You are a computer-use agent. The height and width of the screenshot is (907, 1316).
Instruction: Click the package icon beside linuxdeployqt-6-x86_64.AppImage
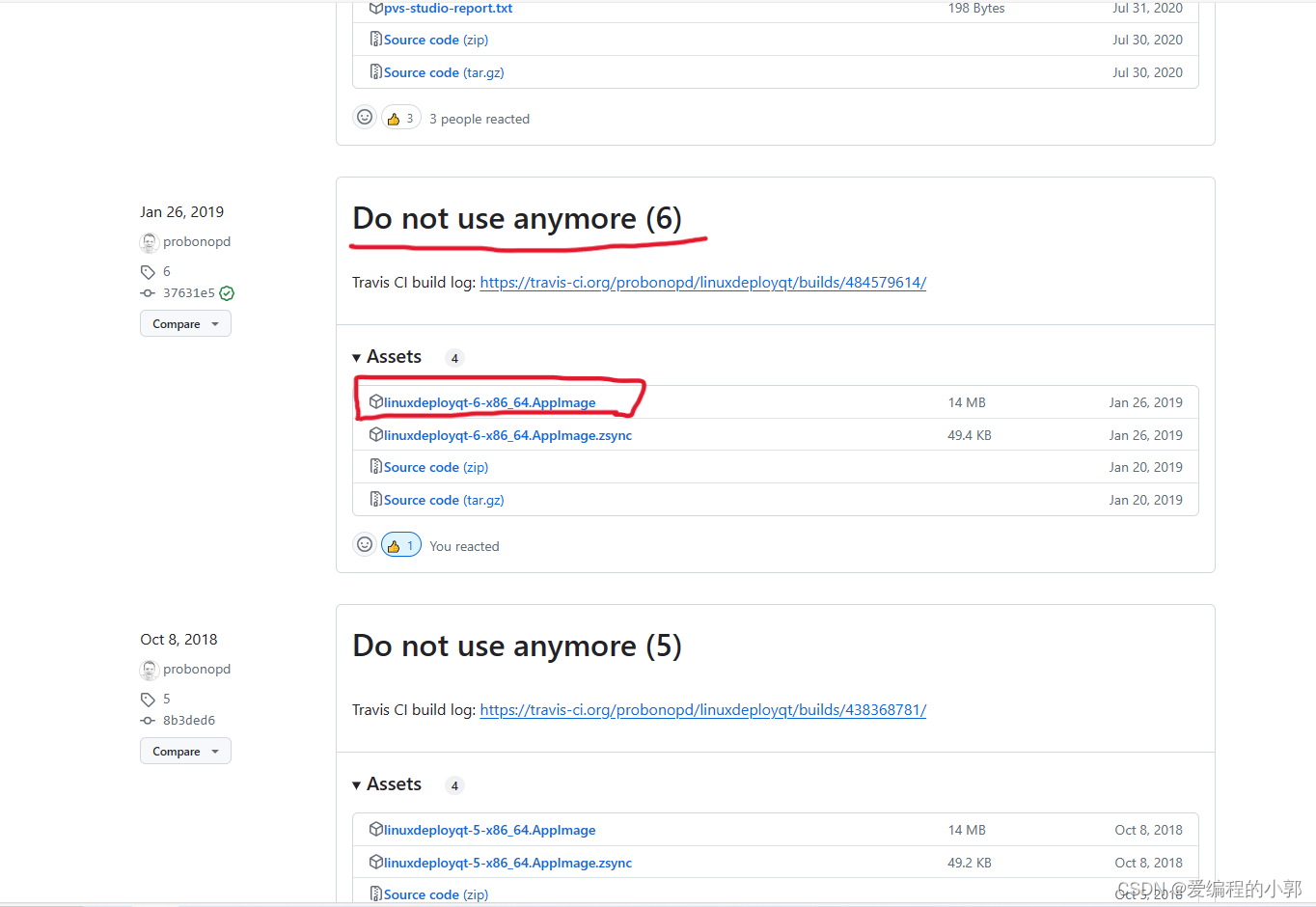tap(375, 402)
